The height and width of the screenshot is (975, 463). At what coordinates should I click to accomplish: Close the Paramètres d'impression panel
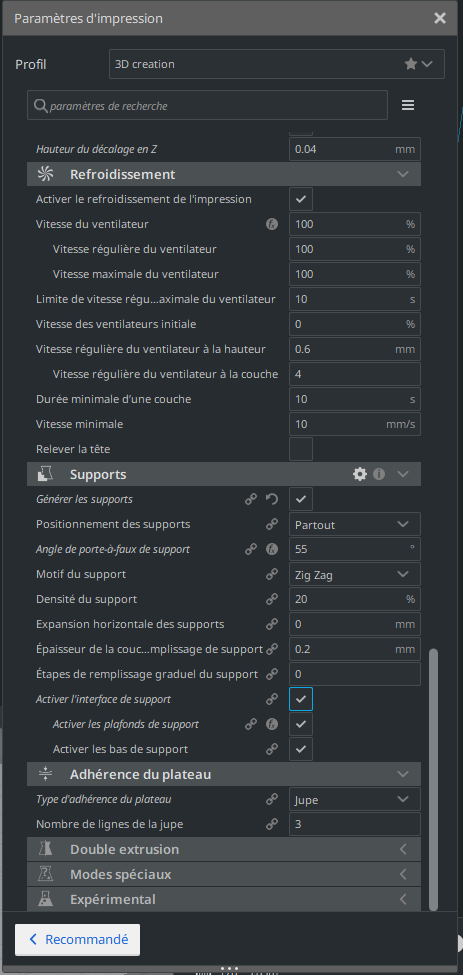point(440,18)
